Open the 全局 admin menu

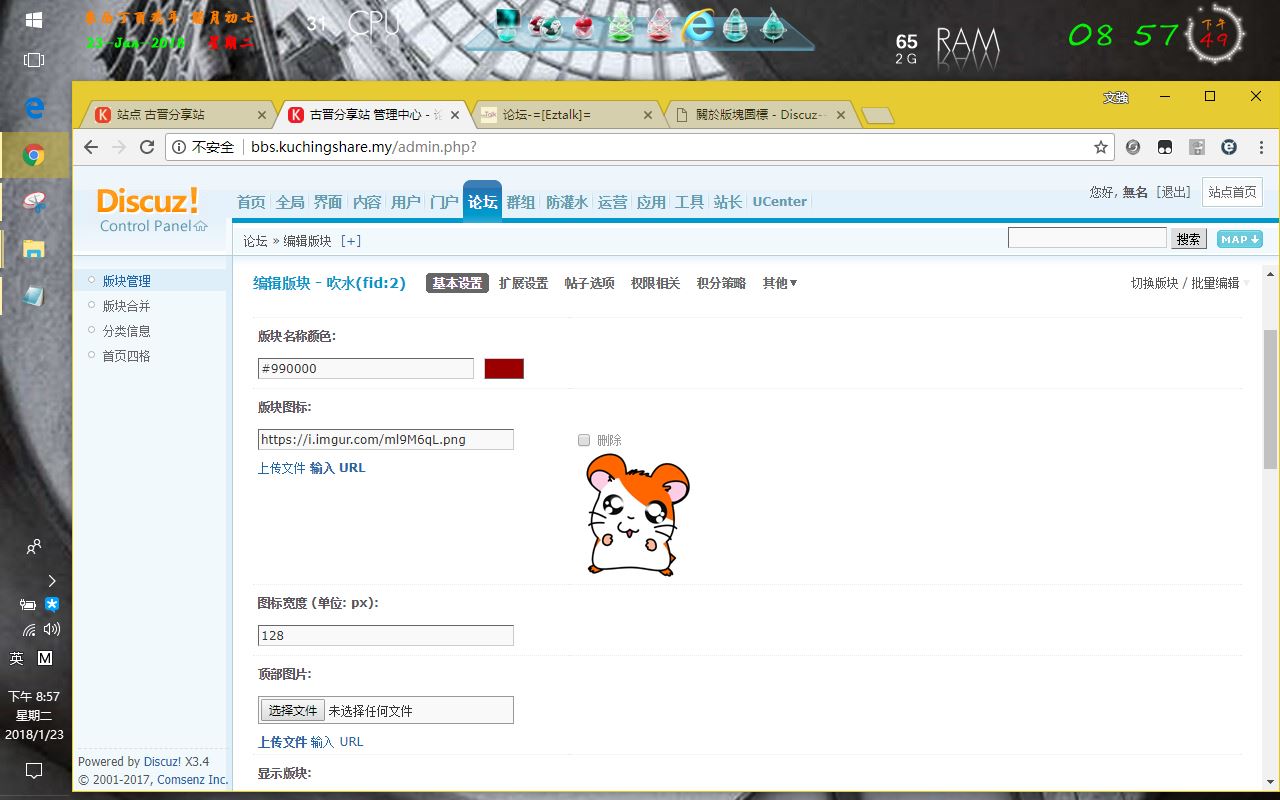(x=290, y=202)
